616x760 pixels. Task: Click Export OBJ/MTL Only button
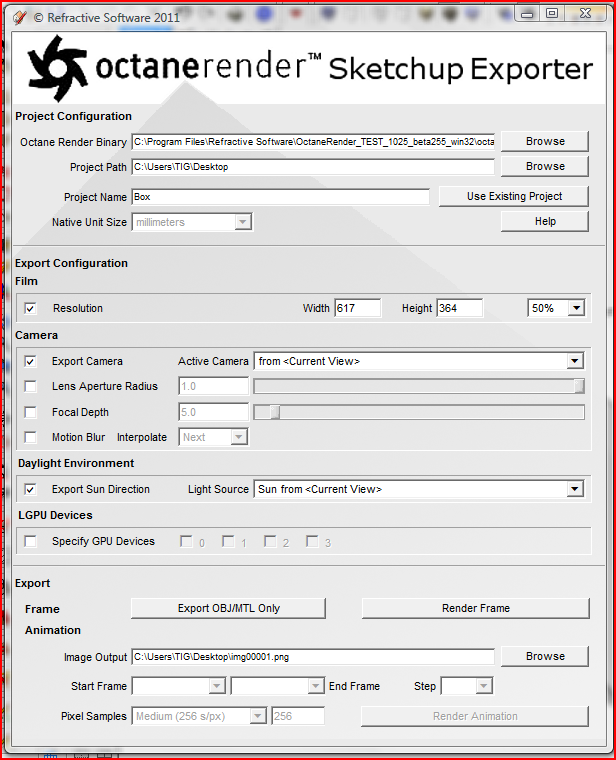(228, 608)
